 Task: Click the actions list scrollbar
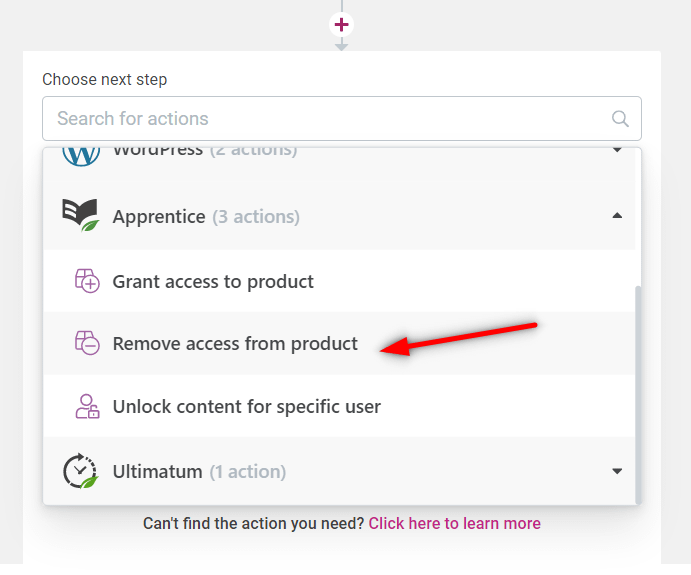point(638,394)
